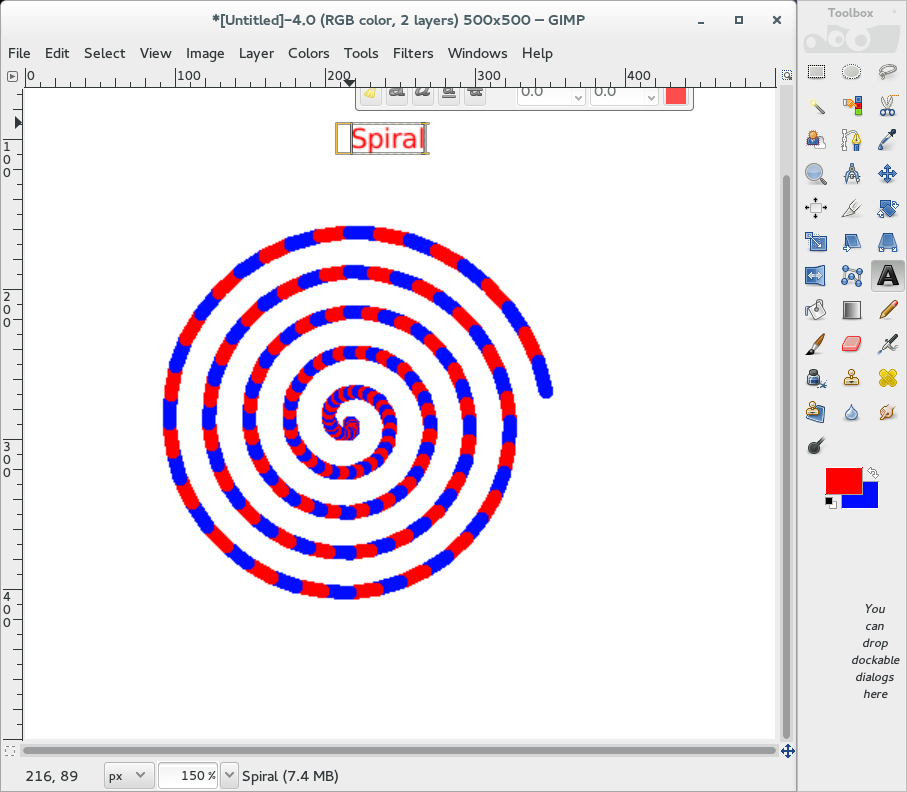Select the Pencil tool

click(887, 309)
